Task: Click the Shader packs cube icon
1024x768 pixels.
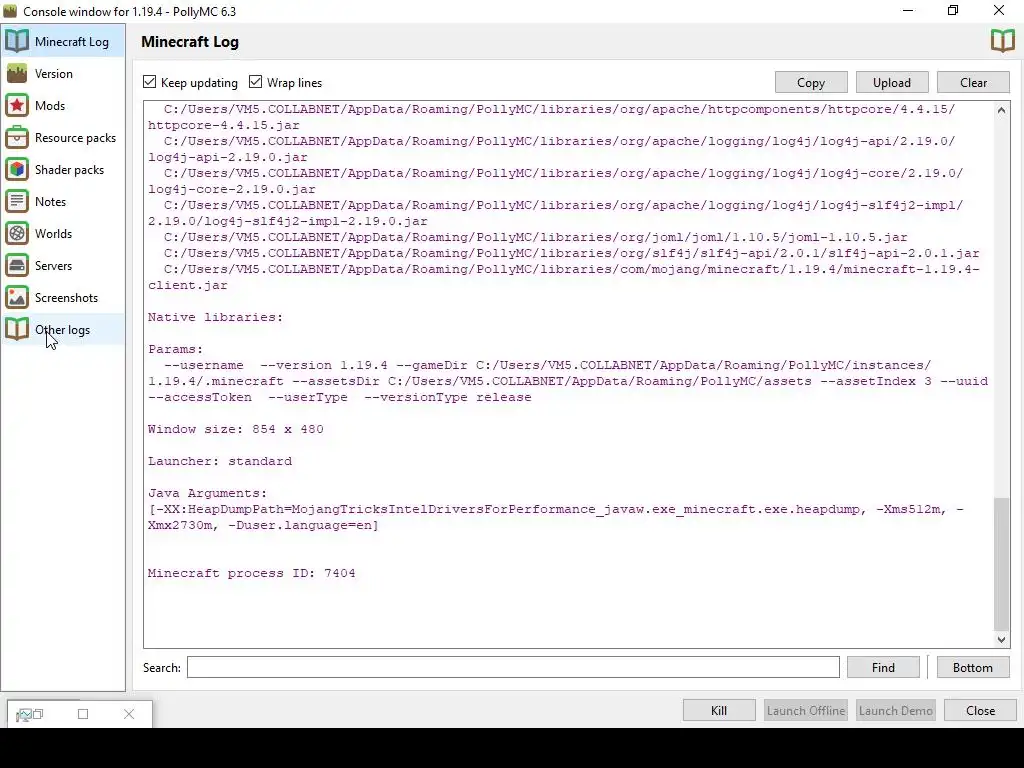Action: [x=17, y=169]
